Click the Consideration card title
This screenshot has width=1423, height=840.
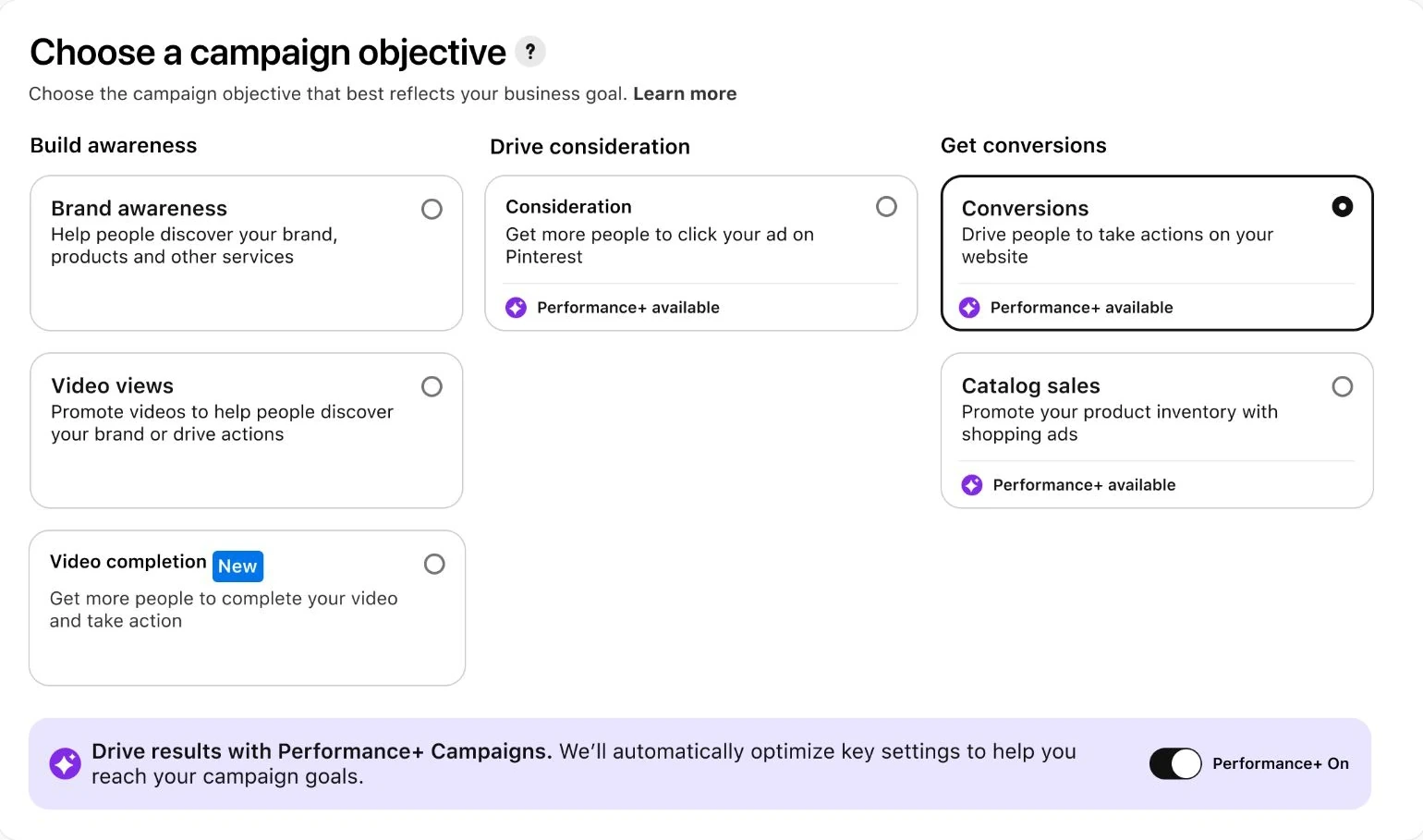[568, 207]
